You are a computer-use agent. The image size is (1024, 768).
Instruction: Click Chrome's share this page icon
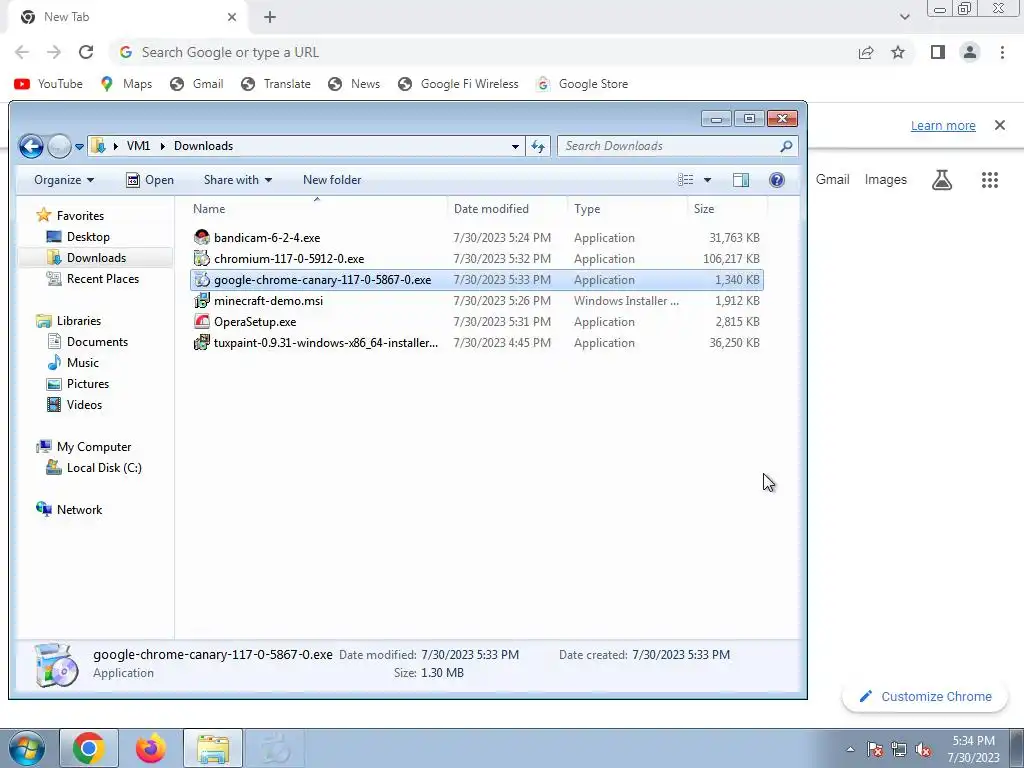[866, 52]
